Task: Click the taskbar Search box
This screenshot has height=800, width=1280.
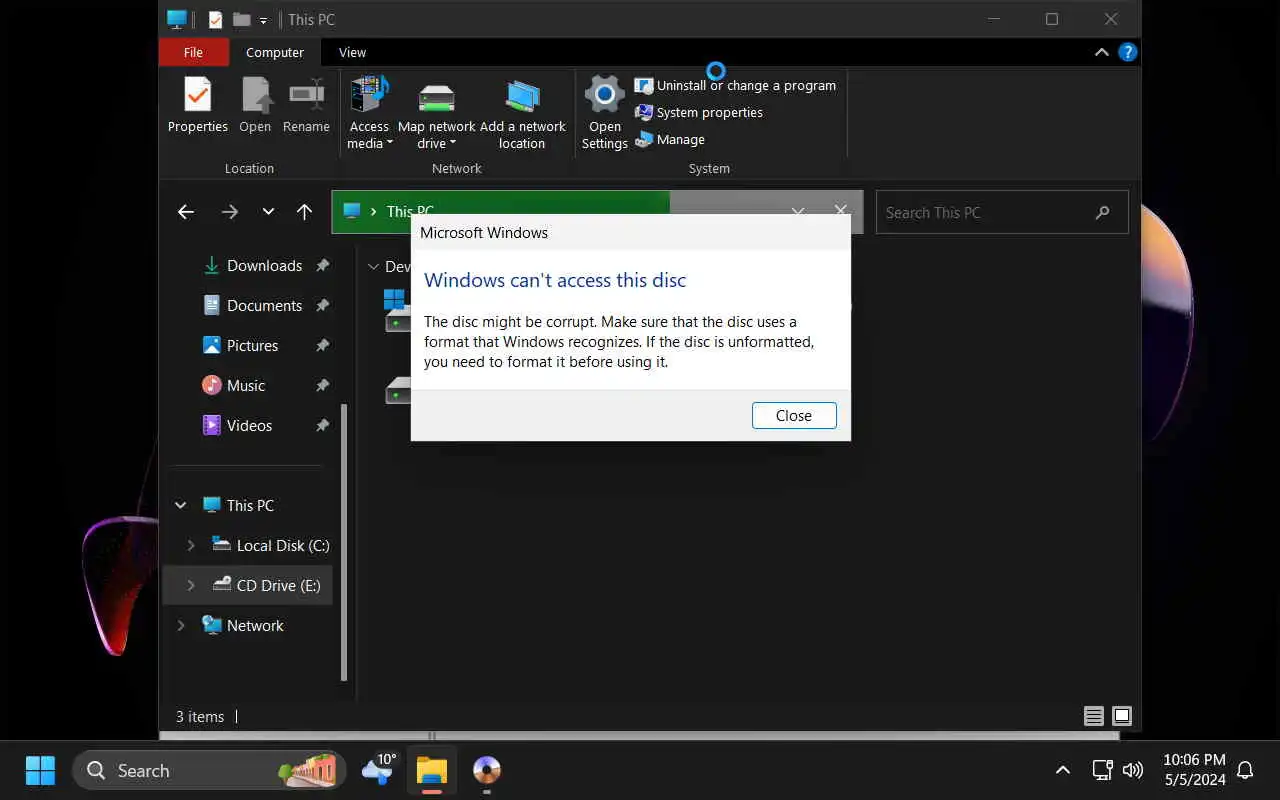Action: pyautogui.click(x=209, y=770)
